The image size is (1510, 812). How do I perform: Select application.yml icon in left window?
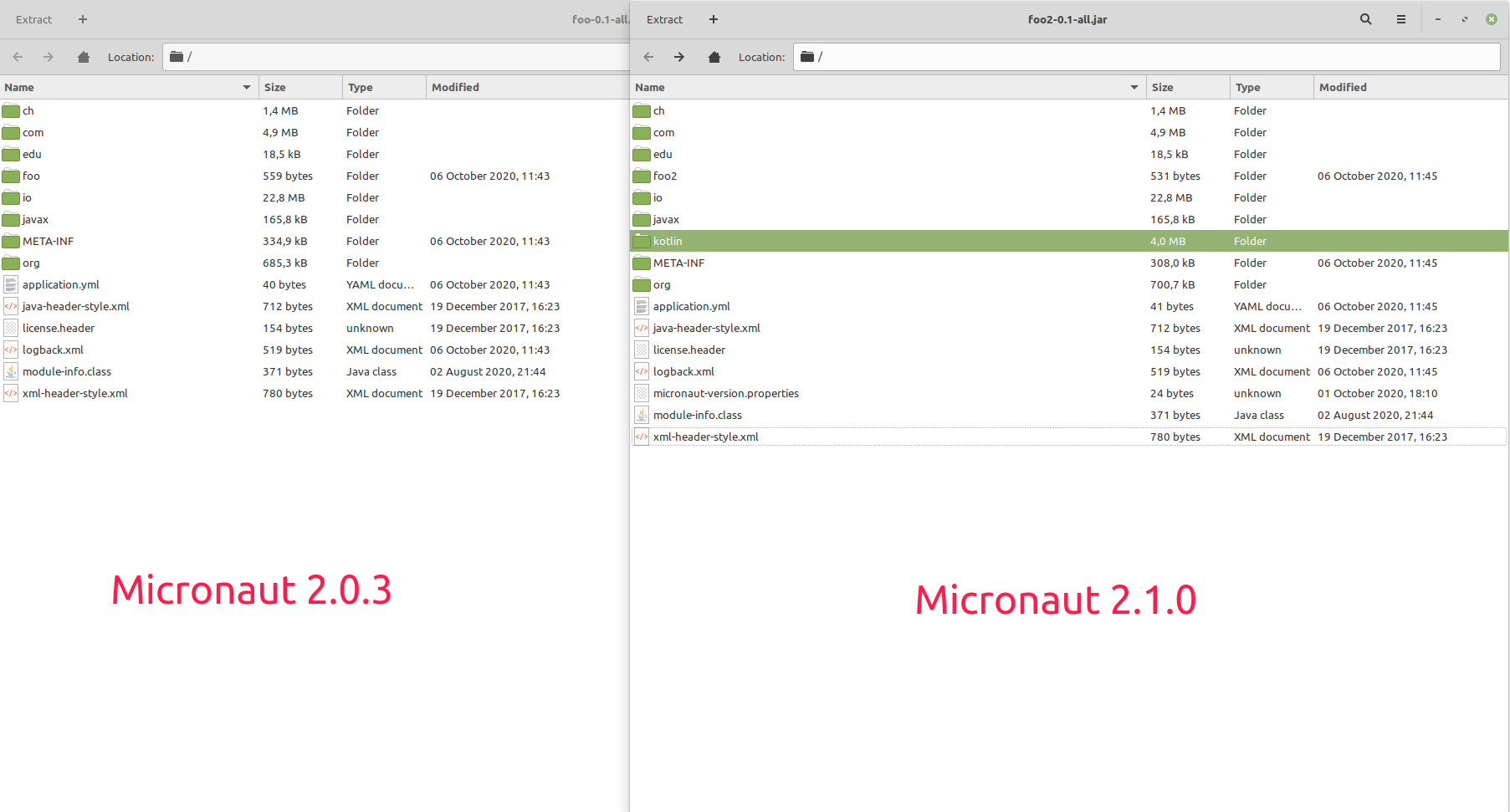11,284
